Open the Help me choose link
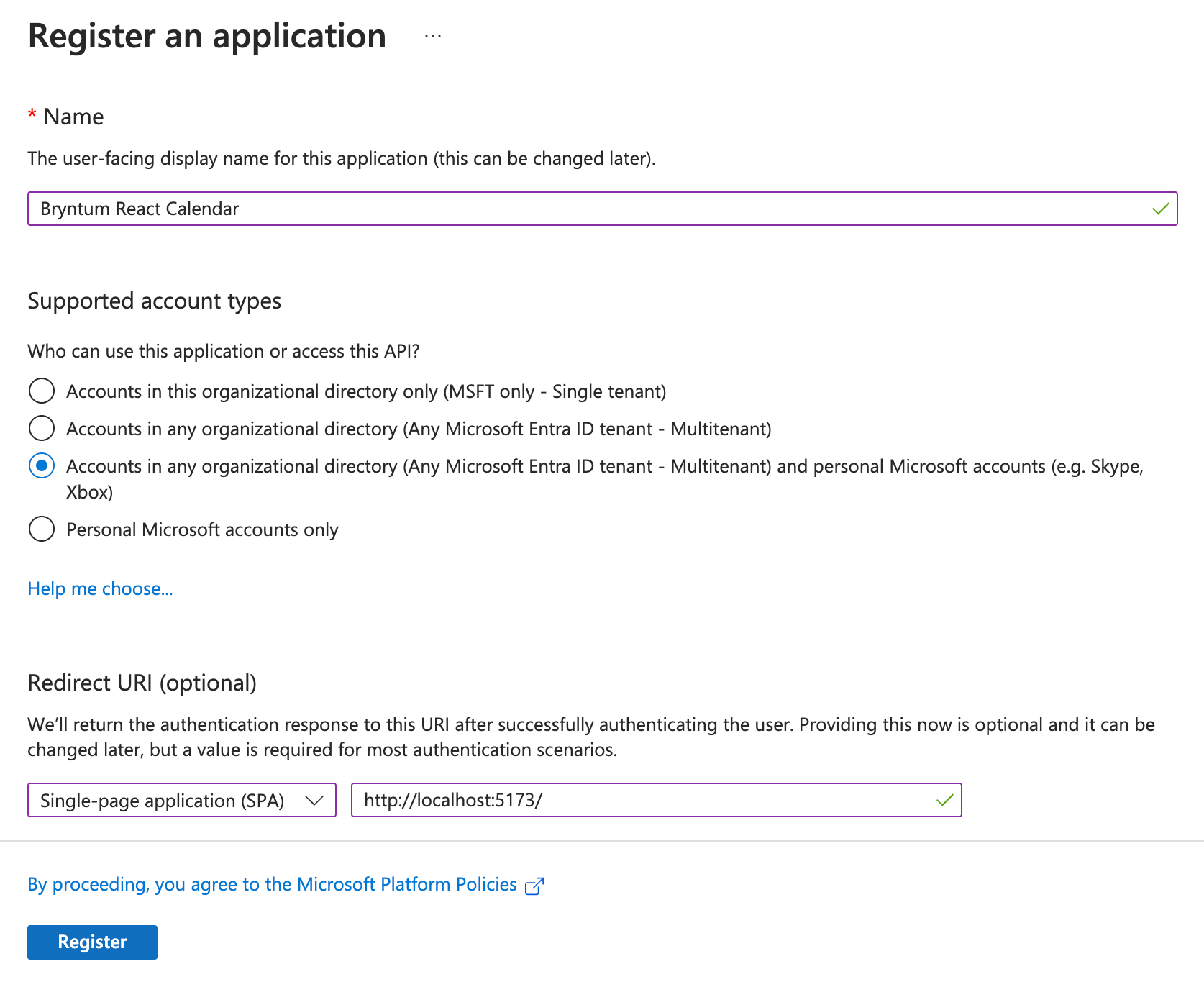 tap(100, 588)
